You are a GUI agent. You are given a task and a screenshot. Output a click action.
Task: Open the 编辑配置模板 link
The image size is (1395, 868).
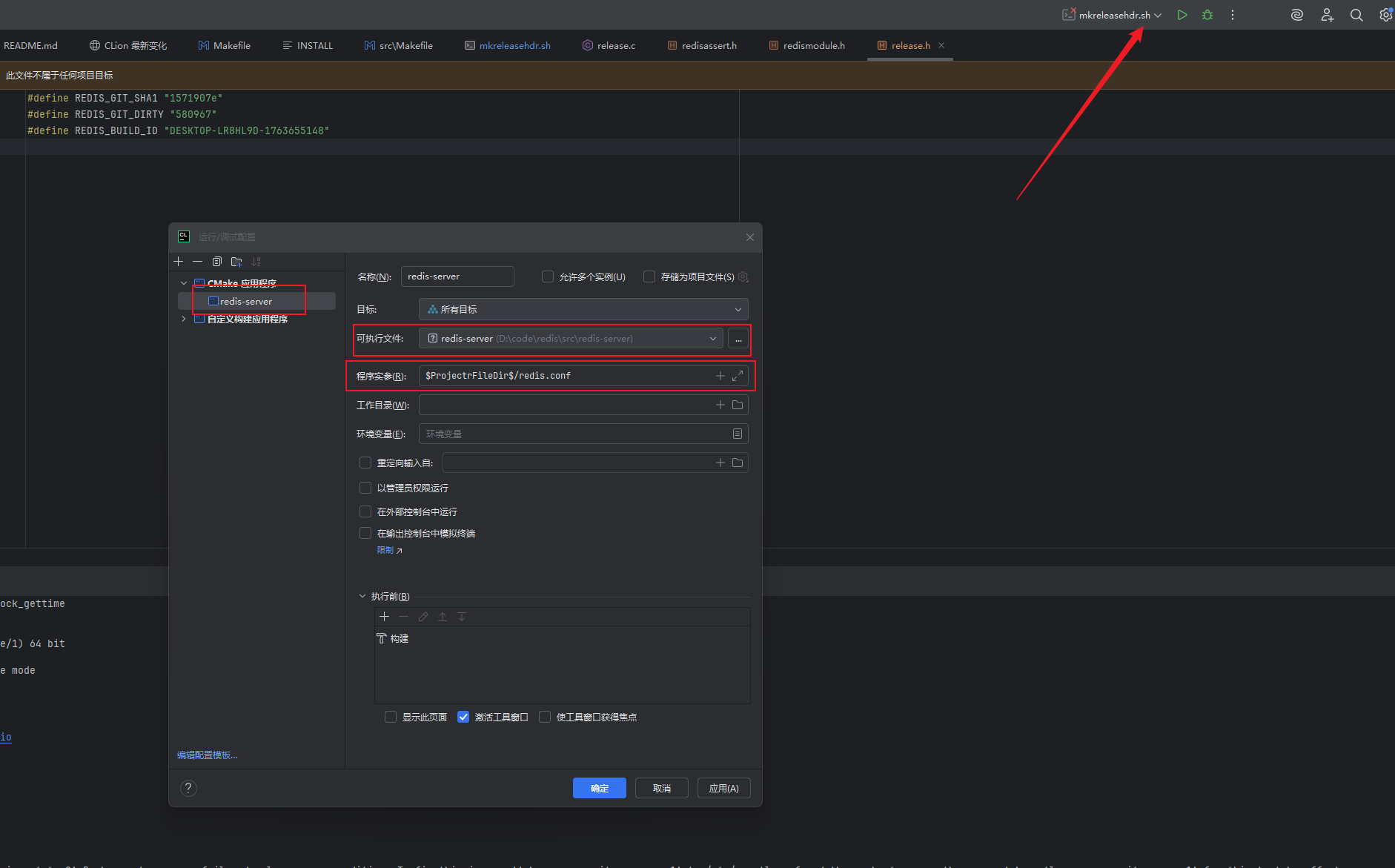(208, 755)
